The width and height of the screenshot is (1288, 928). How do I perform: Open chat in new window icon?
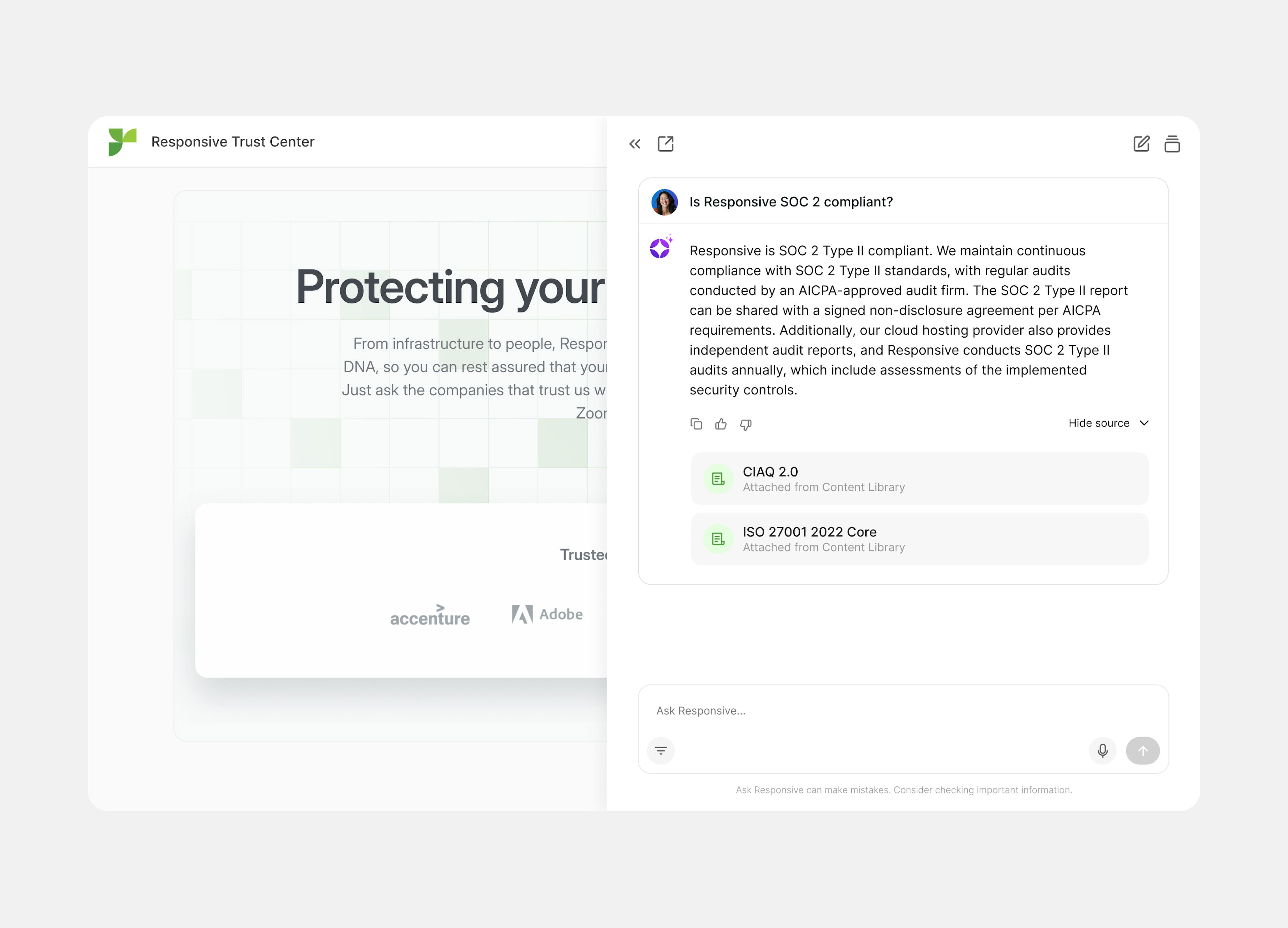[x=665, y=144]
